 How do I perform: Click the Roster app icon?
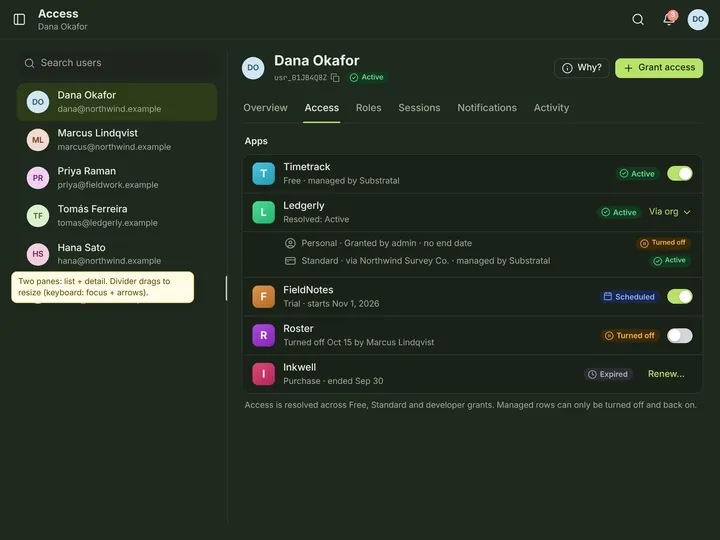tap(264, 335)
